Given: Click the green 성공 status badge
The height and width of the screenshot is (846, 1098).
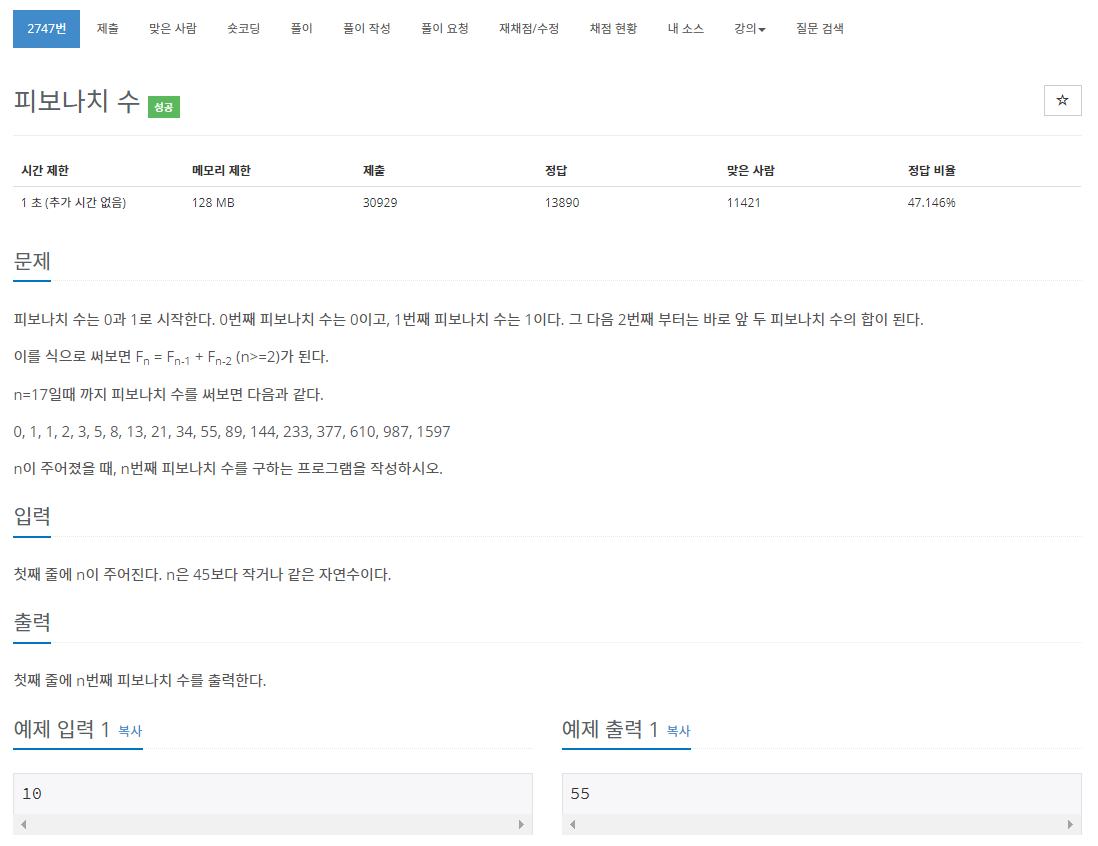Looking at the screenshot, I should (164, 107).
